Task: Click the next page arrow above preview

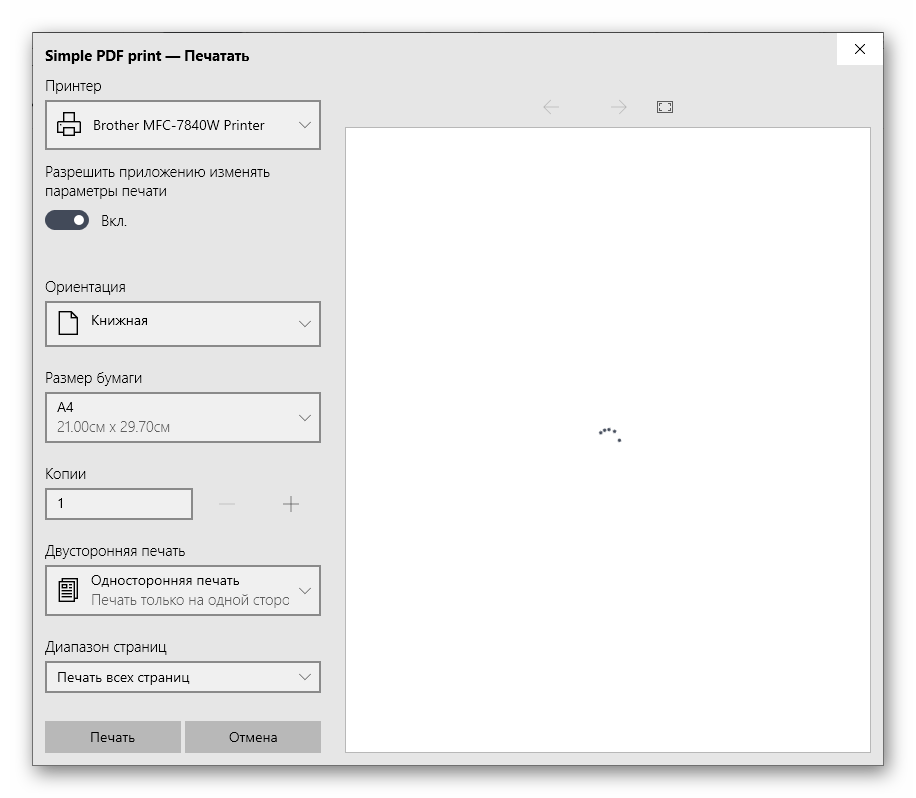Action: (x=619, y=107)
